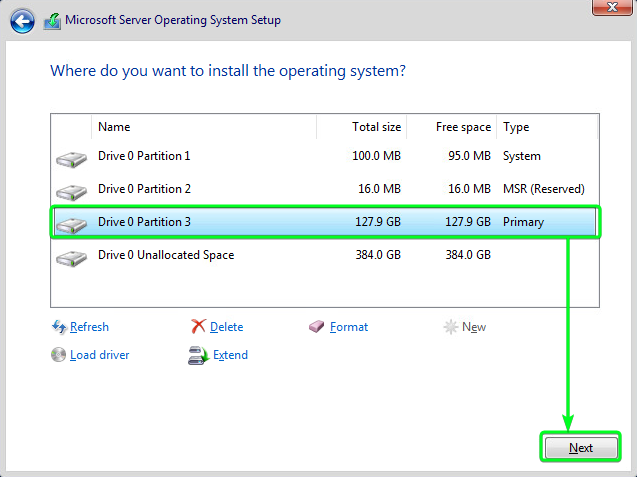Open the Refresh link
The height and width of the screenshot is (477, 637).
[89, 327]
